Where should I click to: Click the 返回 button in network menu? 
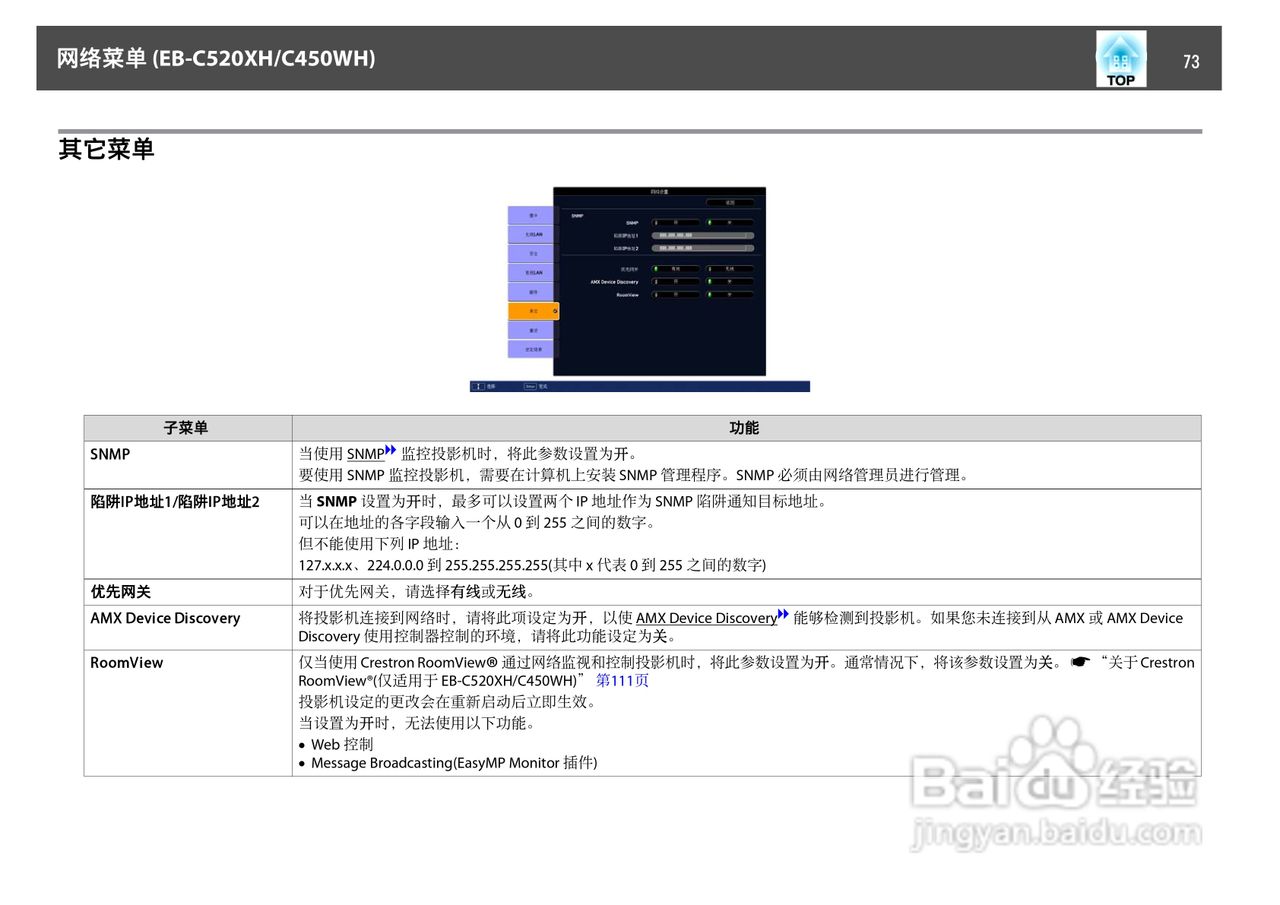click(730, 203)
